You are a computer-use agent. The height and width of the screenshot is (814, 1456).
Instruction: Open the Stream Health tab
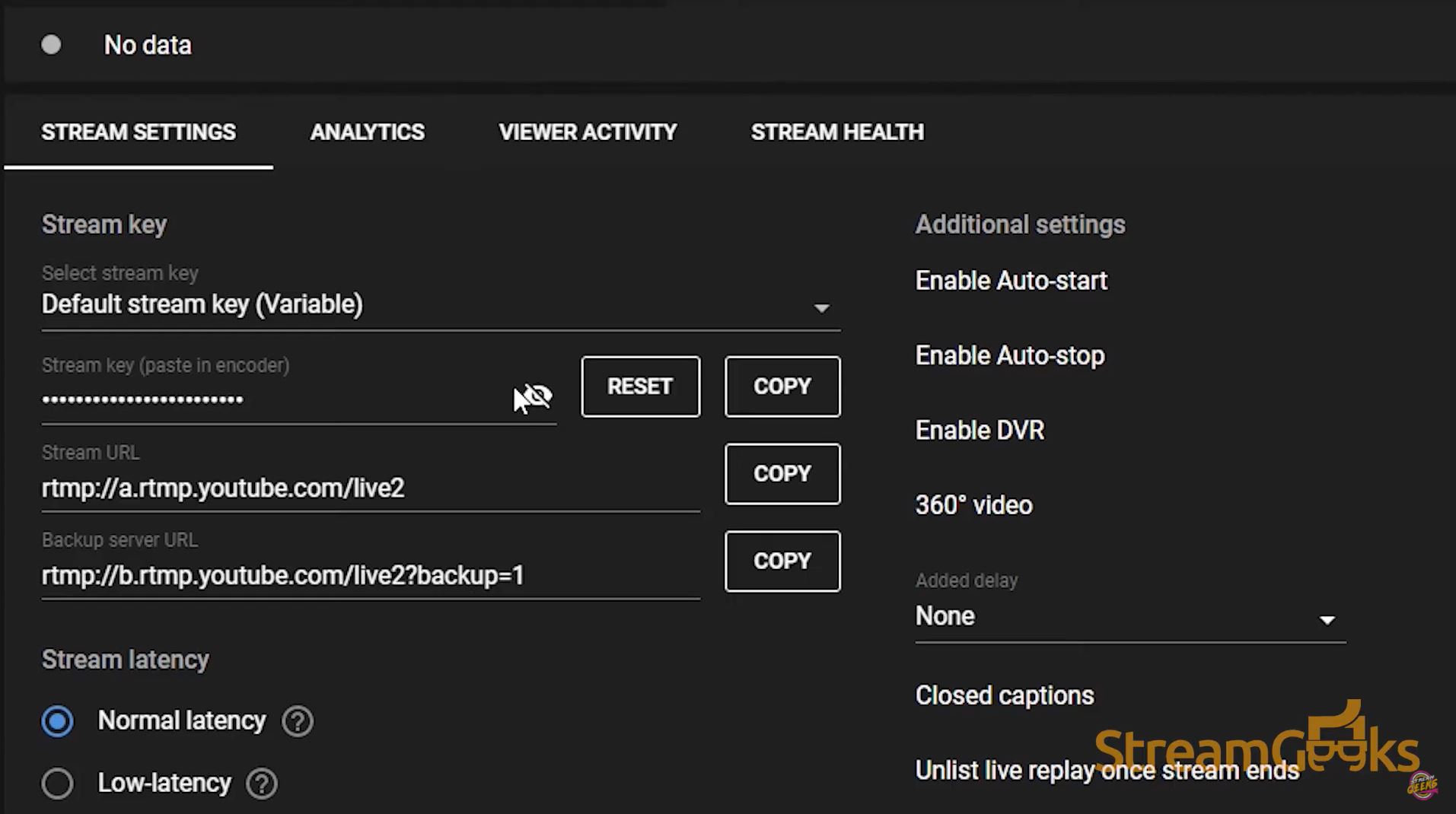click(x=837, y=132)
